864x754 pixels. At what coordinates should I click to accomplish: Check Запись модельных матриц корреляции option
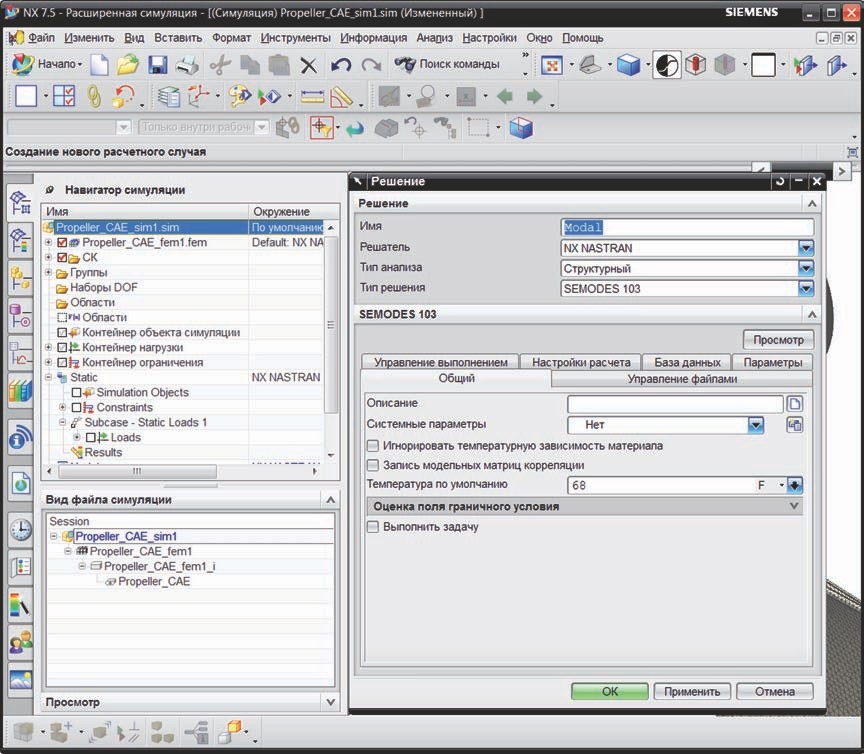pos(373,465)
